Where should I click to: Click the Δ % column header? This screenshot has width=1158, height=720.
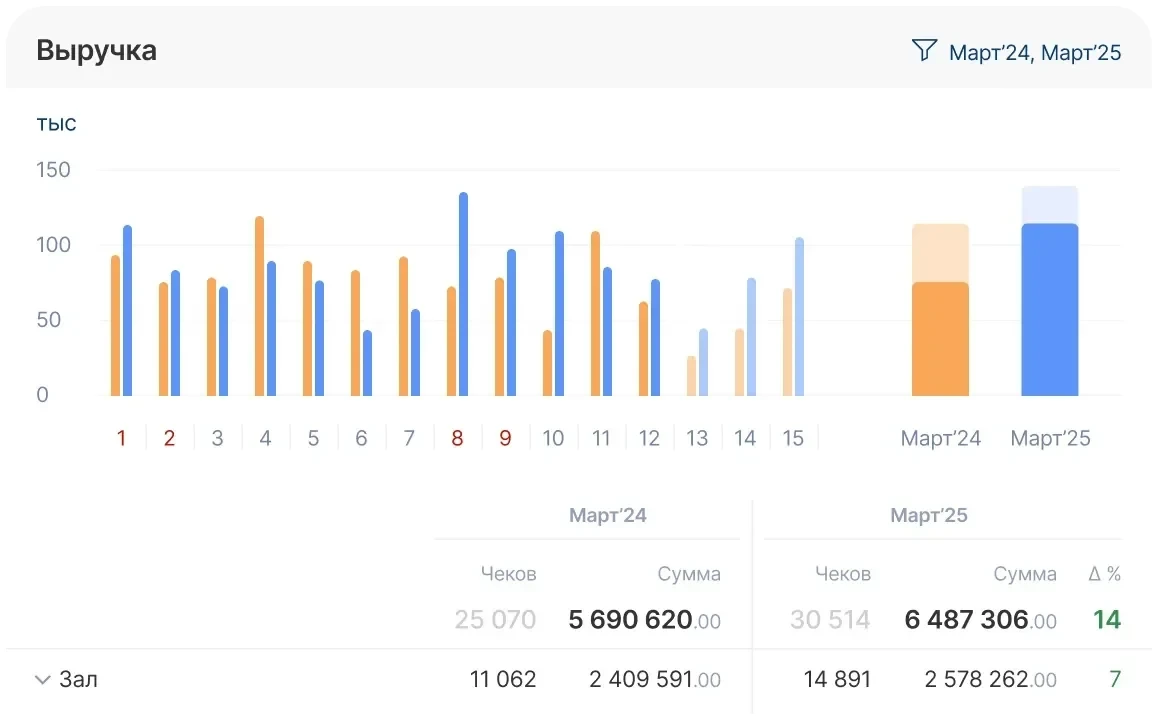(x=1104, y=574)
